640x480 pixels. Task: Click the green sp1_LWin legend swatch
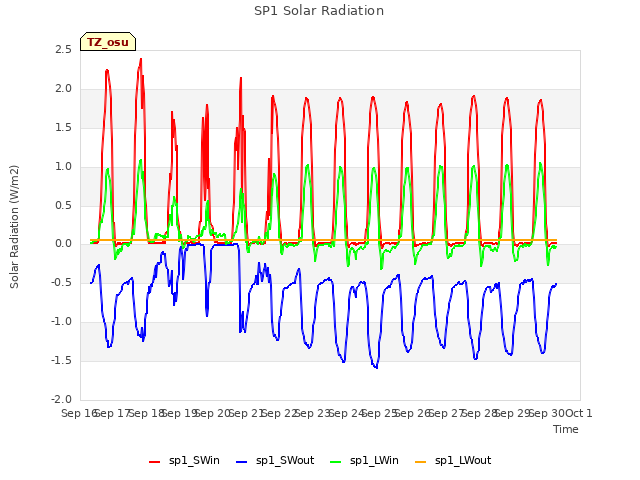336,462
